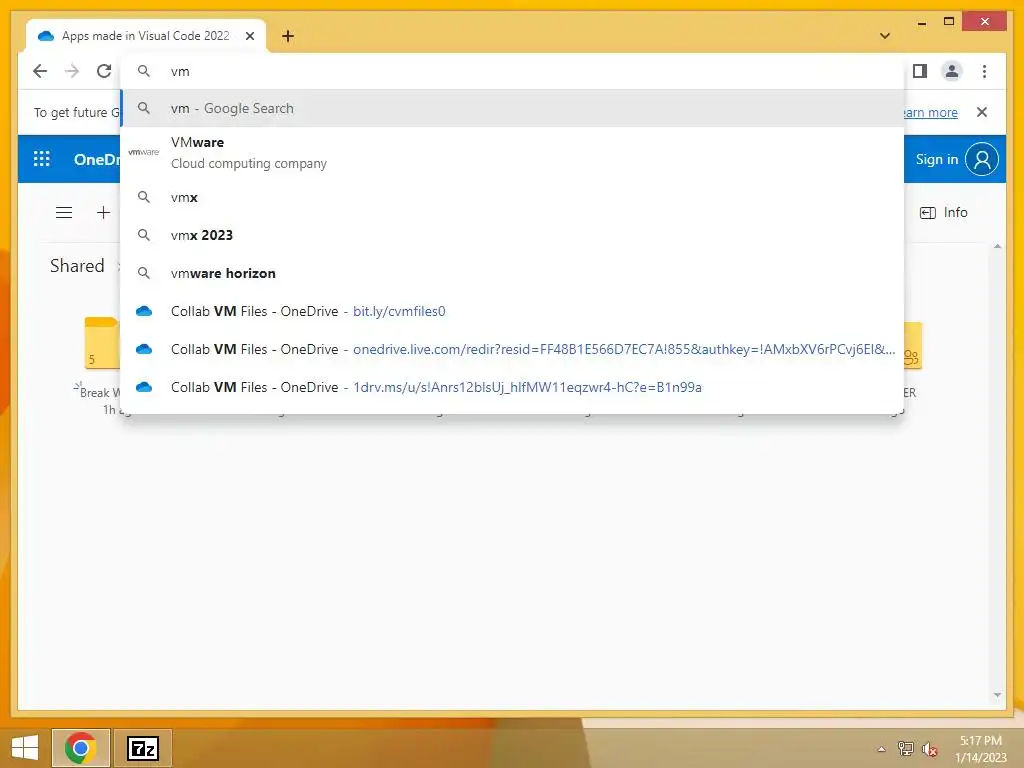Open a new tab with the plus button
The image size is (1024, 768).
pos(288,36)
